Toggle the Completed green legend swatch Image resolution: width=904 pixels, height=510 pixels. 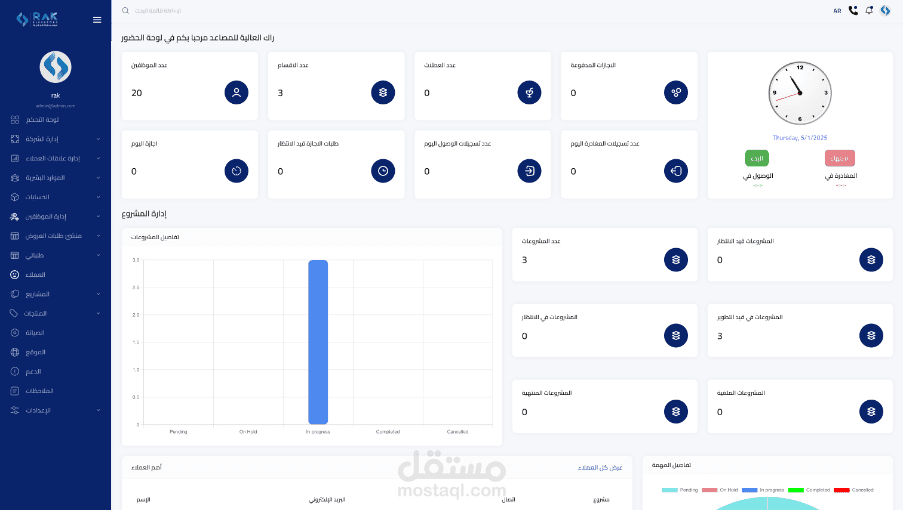(796, 490)
